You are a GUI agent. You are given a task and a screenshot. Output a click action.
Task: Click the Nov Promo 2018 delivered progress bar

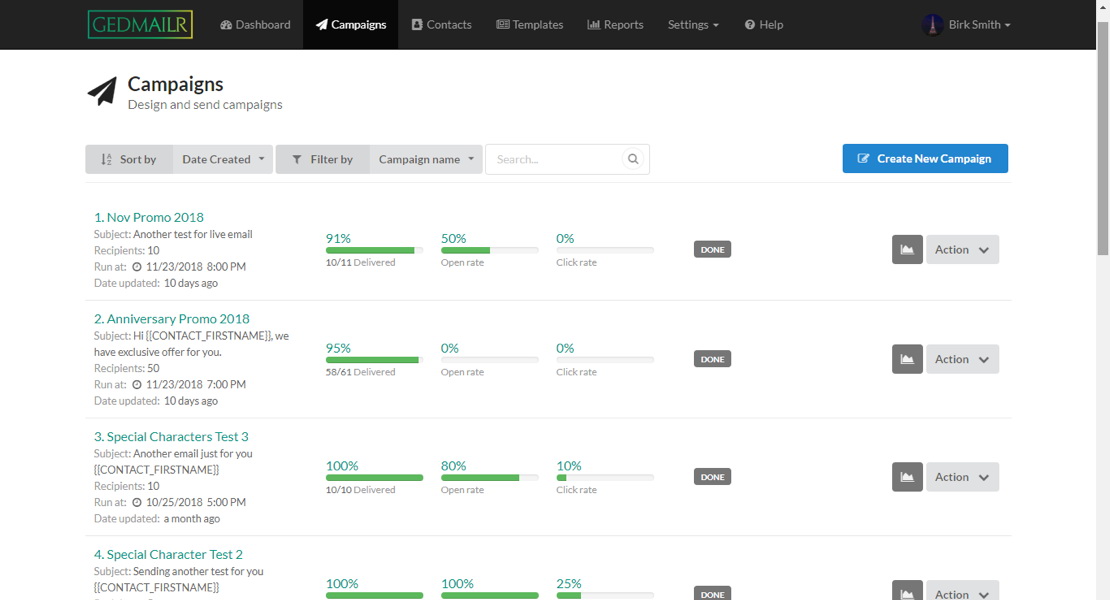(x=374, y=250)
